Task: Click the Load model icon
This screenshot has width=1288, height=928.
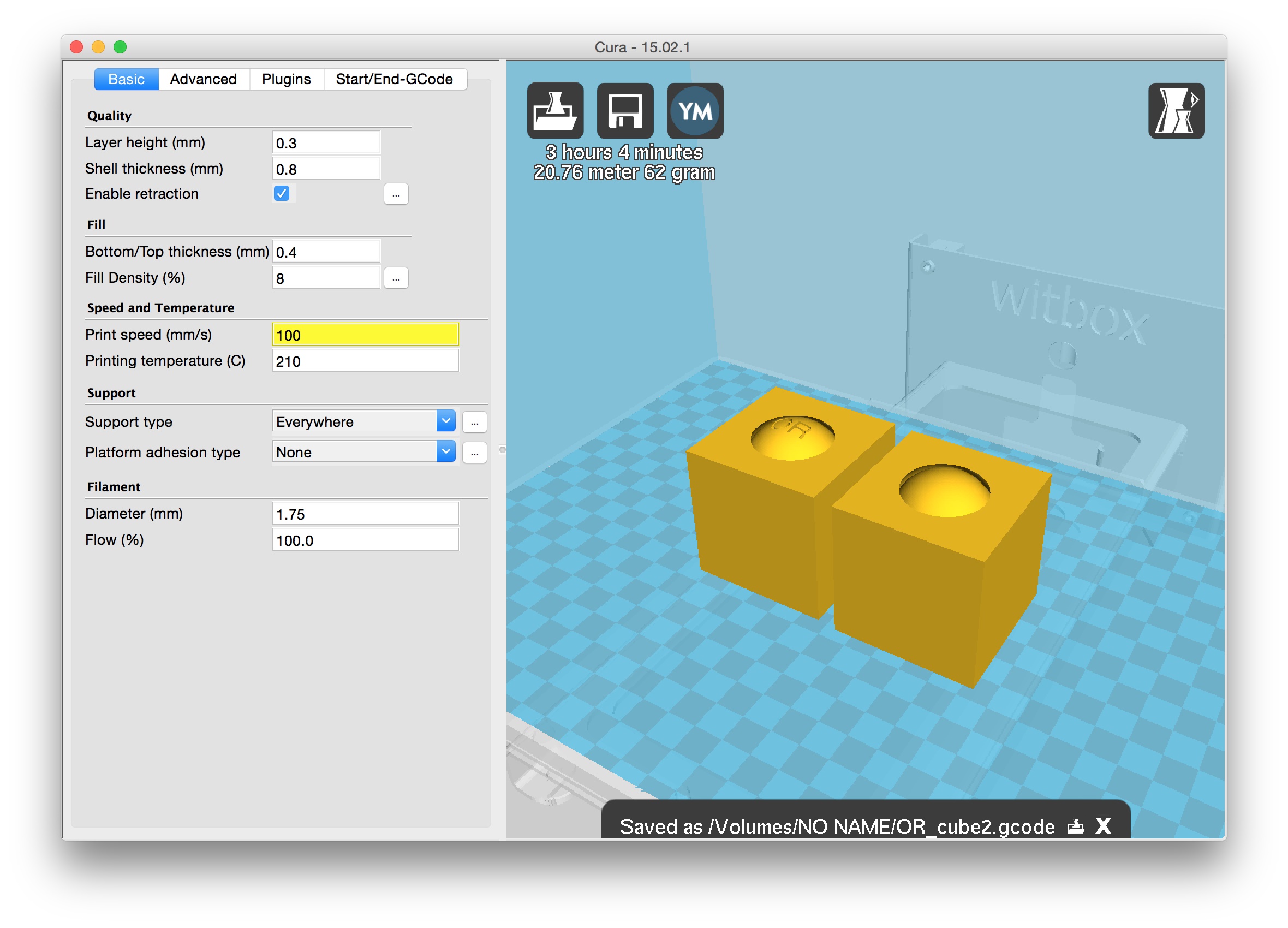Action: coord(555,110)
